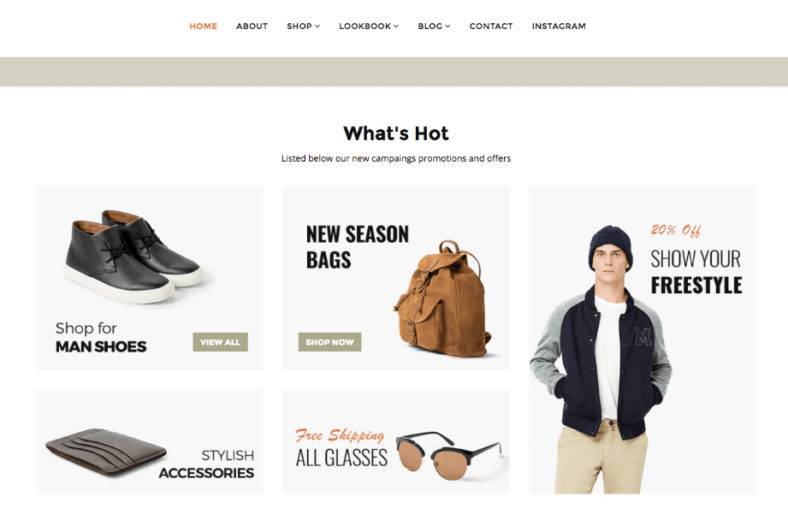The width and height of the screenshot is (788, 514).
Task: Expand the Shop dropdown menu
Action: click(x=303, y=26)
